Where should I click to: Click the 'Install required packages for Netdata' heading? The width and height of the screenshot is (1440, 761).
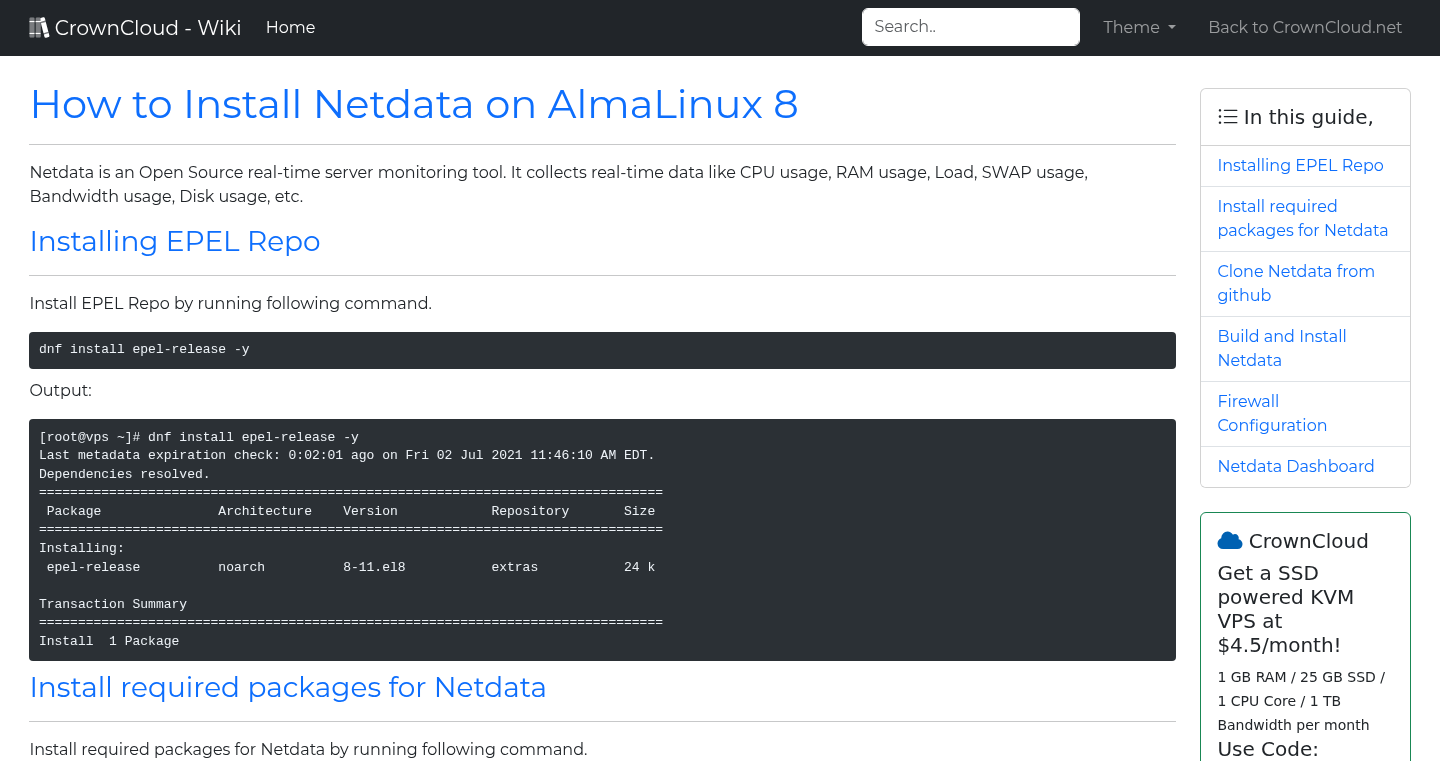click(288, 688)
